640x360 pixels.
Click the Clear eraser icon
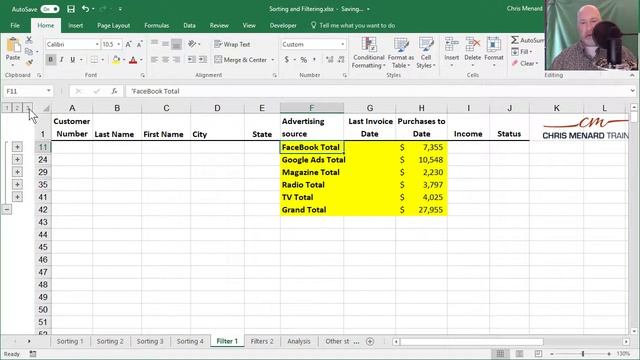[515, 63]
